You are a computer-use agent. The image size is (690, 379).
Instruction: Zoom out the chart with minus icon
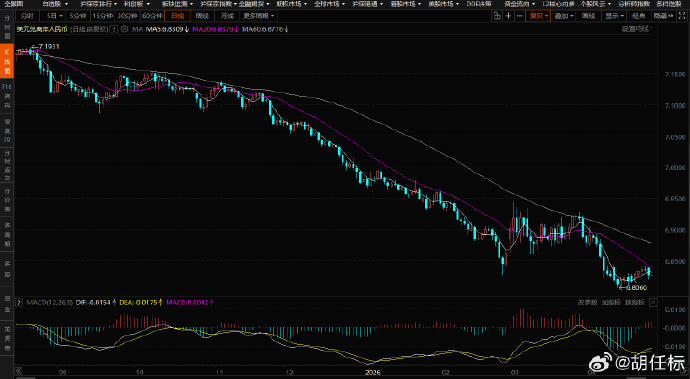[519, 16]
